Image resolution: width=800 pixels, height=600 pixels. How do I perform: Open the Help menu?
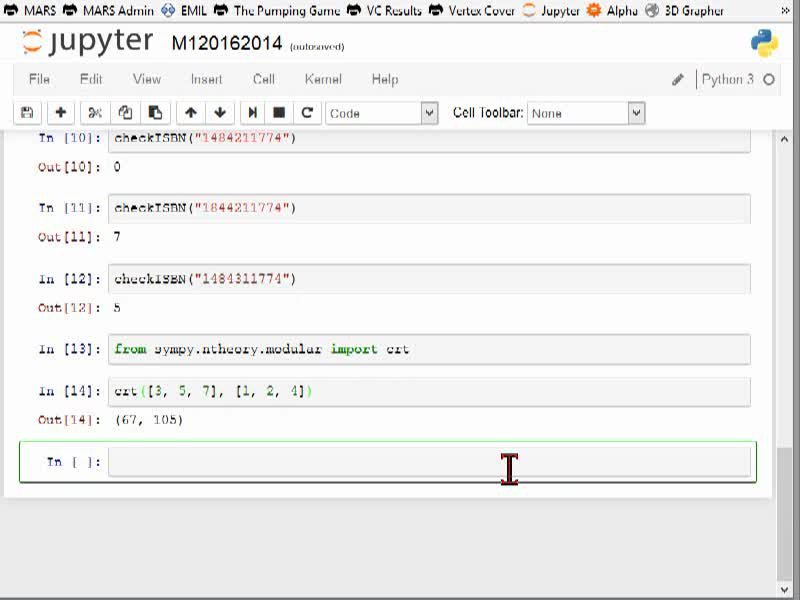(385, 79)
